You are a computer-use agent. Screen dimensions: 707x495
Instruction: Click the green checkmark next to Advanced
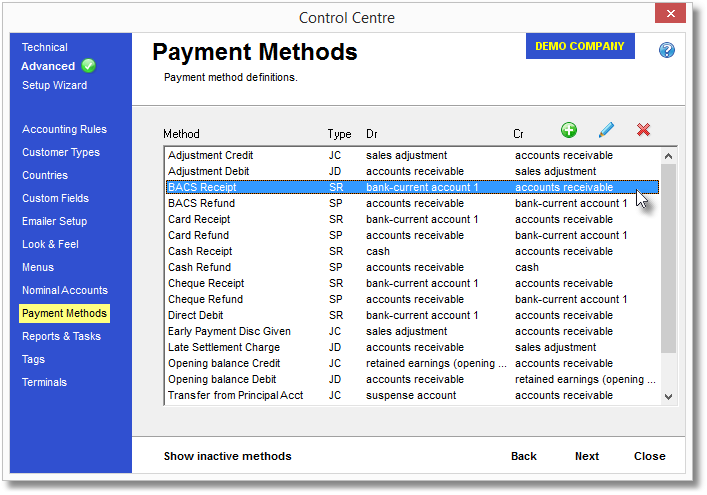pos(88,66)
